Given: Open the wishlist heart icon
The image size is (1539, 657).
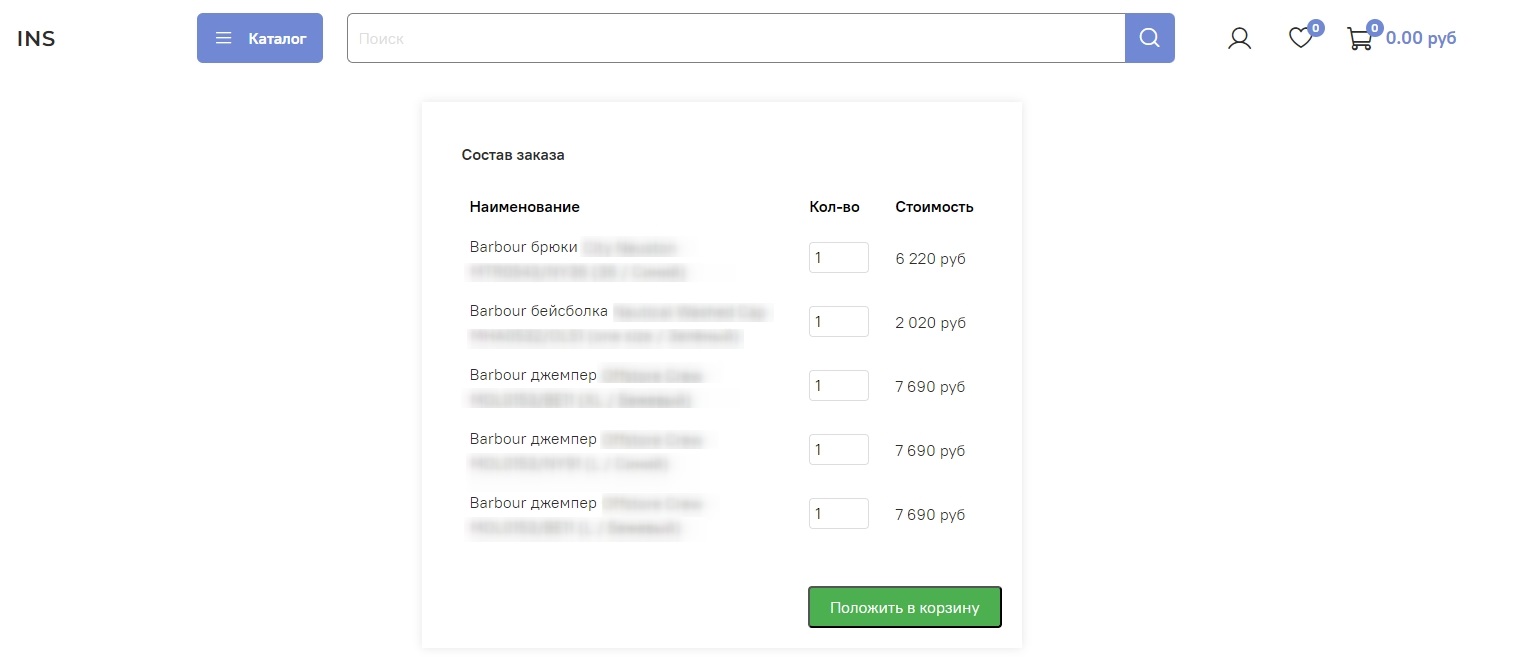Looking at the screenshot, I should [x=1299, y=39].
